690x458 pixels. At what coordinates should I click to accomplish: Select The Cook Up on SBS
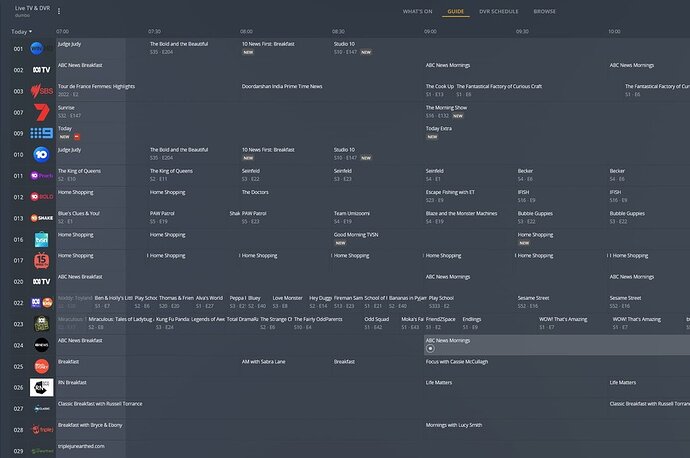point(439,86)
